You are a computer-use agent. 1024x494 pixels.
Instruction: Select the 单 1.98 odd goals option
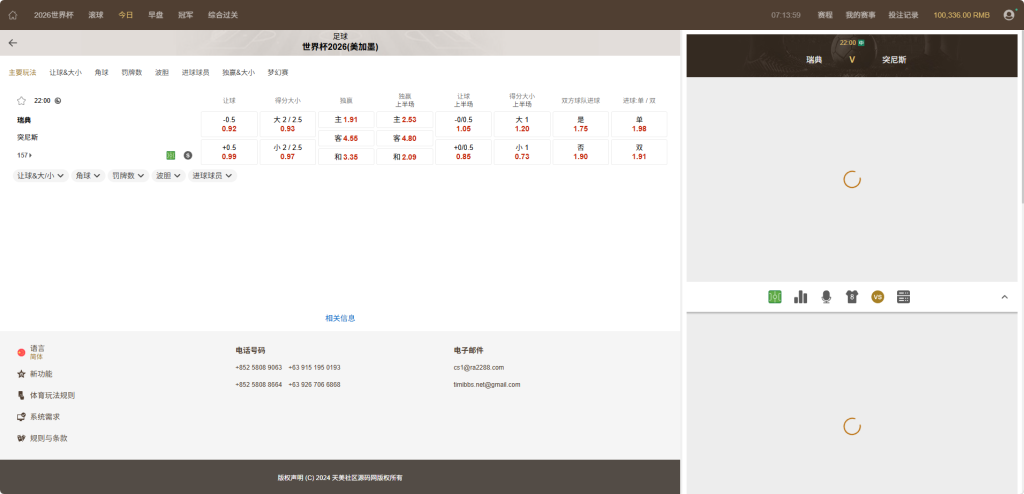(x=639, y=124)
